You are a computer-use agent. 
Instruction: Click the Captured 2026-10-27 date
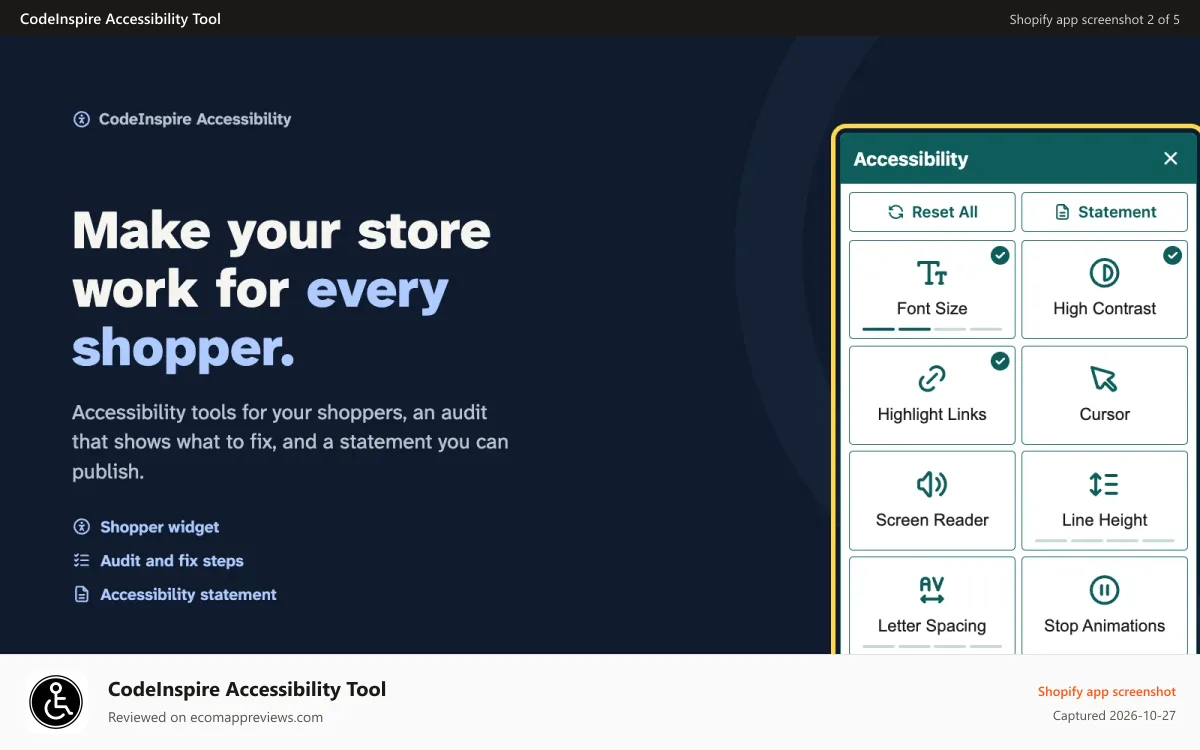click(1115, 716)
